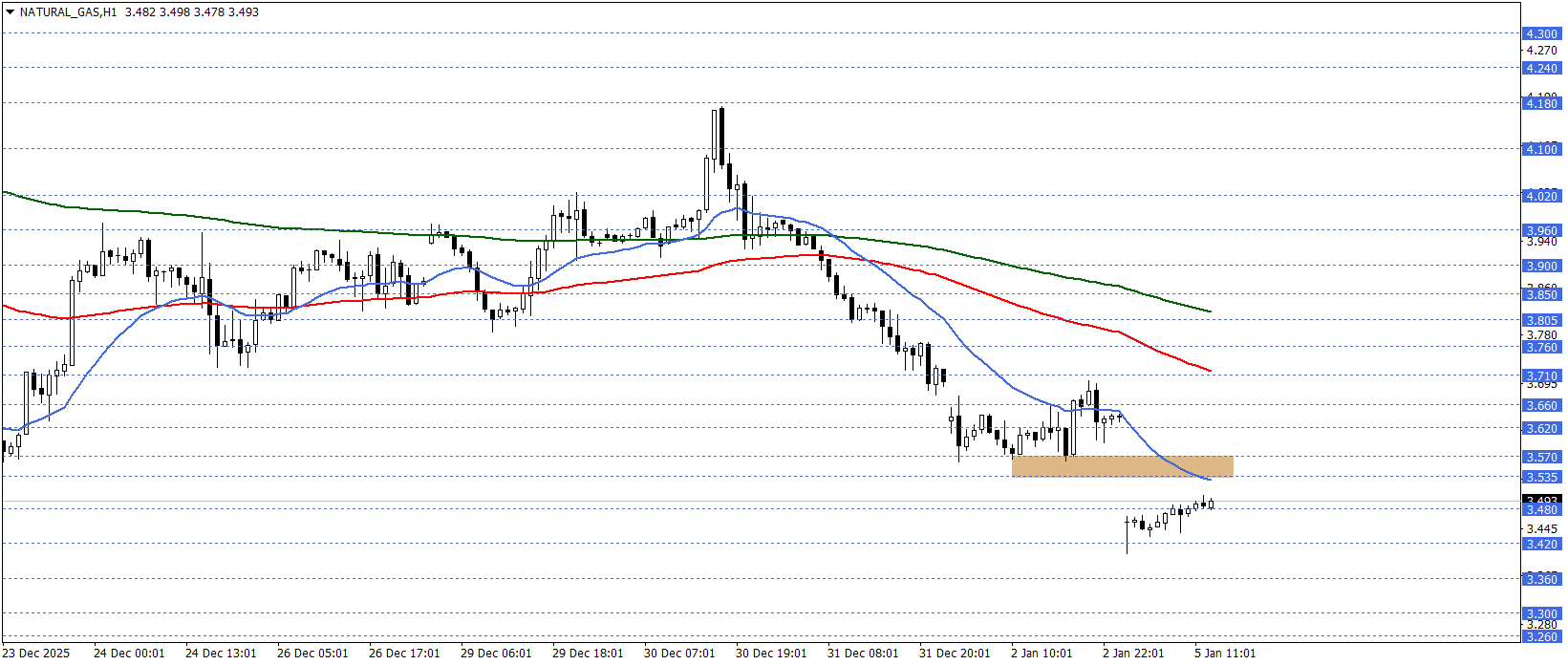Click the 5 Jan 11:01 time label

pos(1225,654)
